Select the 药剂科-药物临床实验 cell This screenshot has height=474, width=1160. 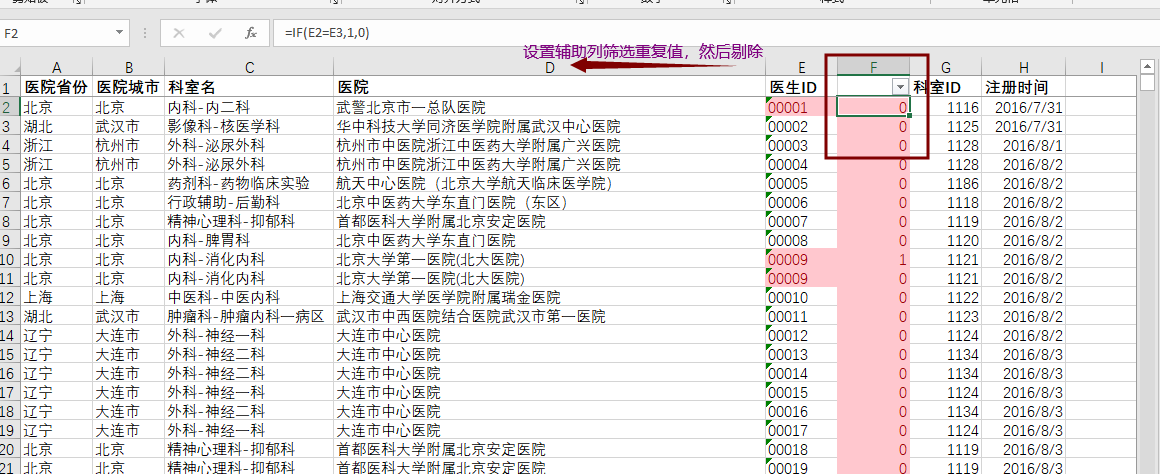(250, 183)
